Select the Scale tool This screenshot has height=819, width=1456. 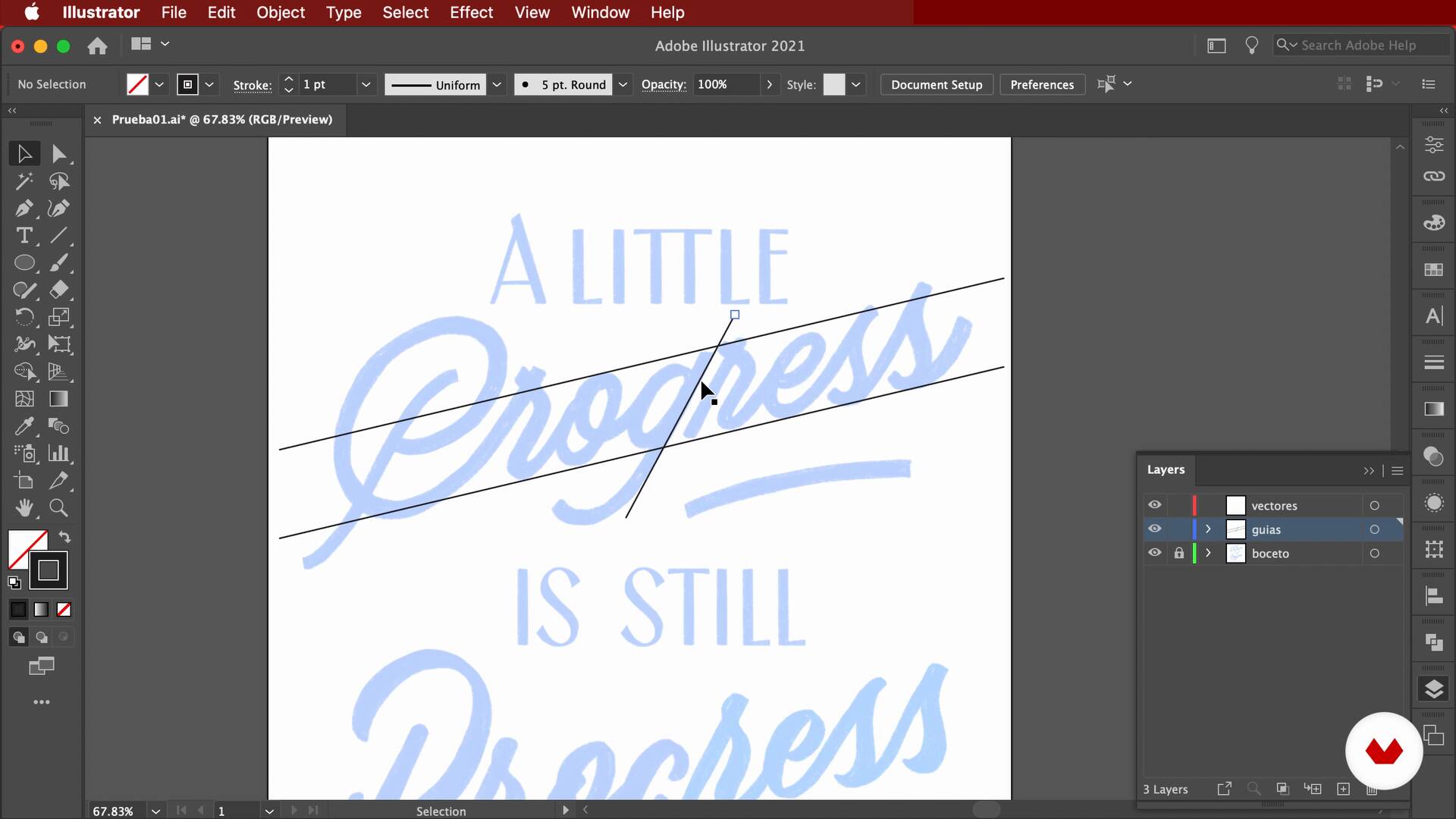(59, 317)
